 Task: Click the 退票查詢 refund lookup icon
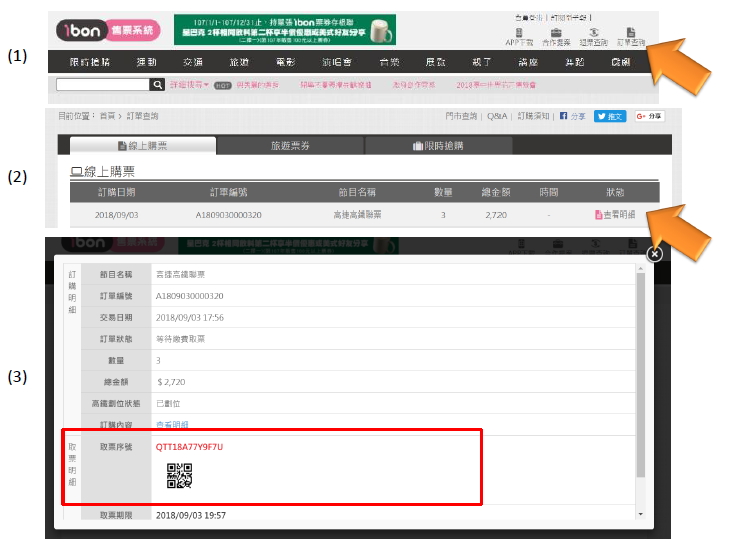[x=594, y=37]
